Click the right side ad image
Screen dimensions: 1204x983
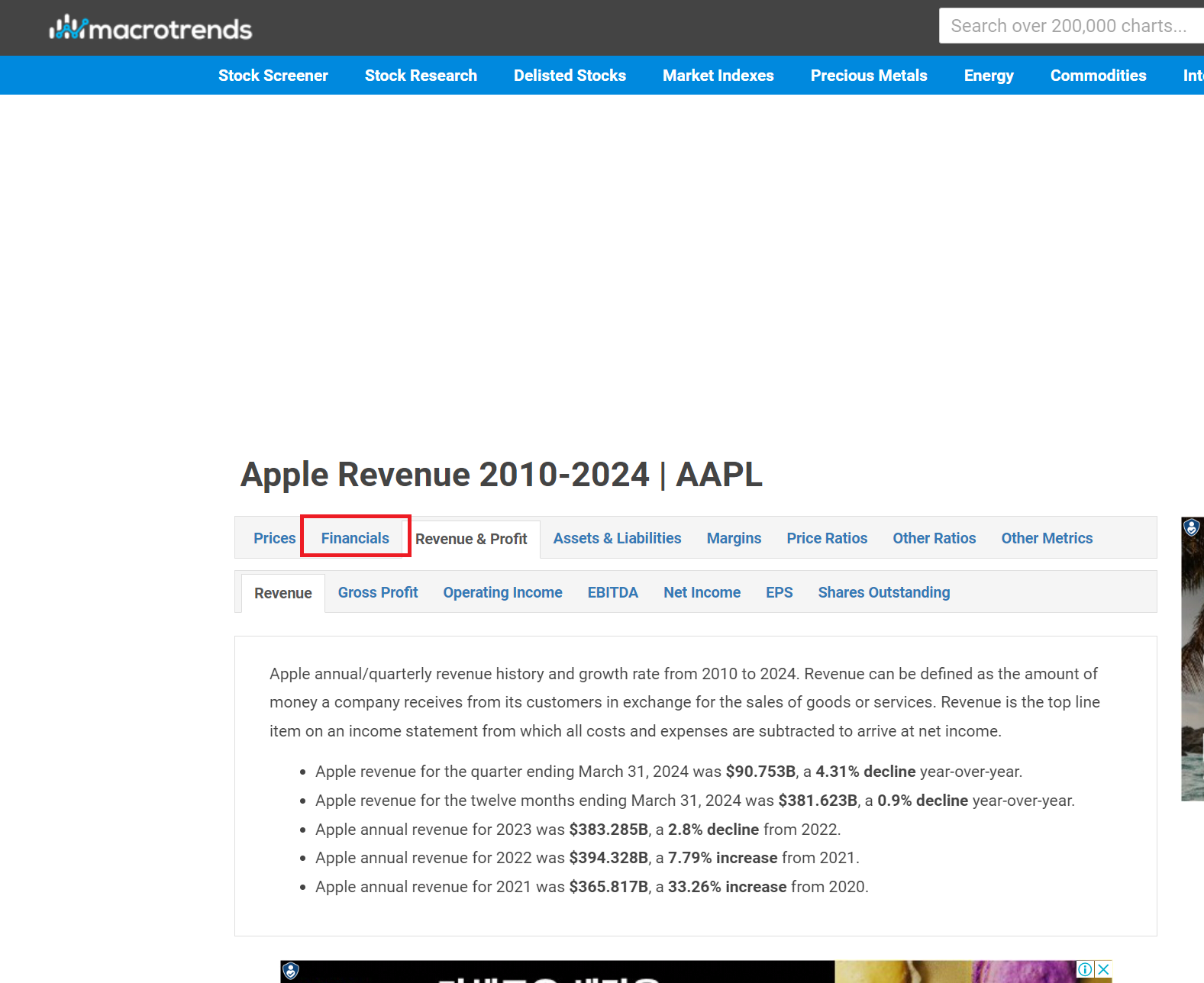click(x=1193, y=659)
